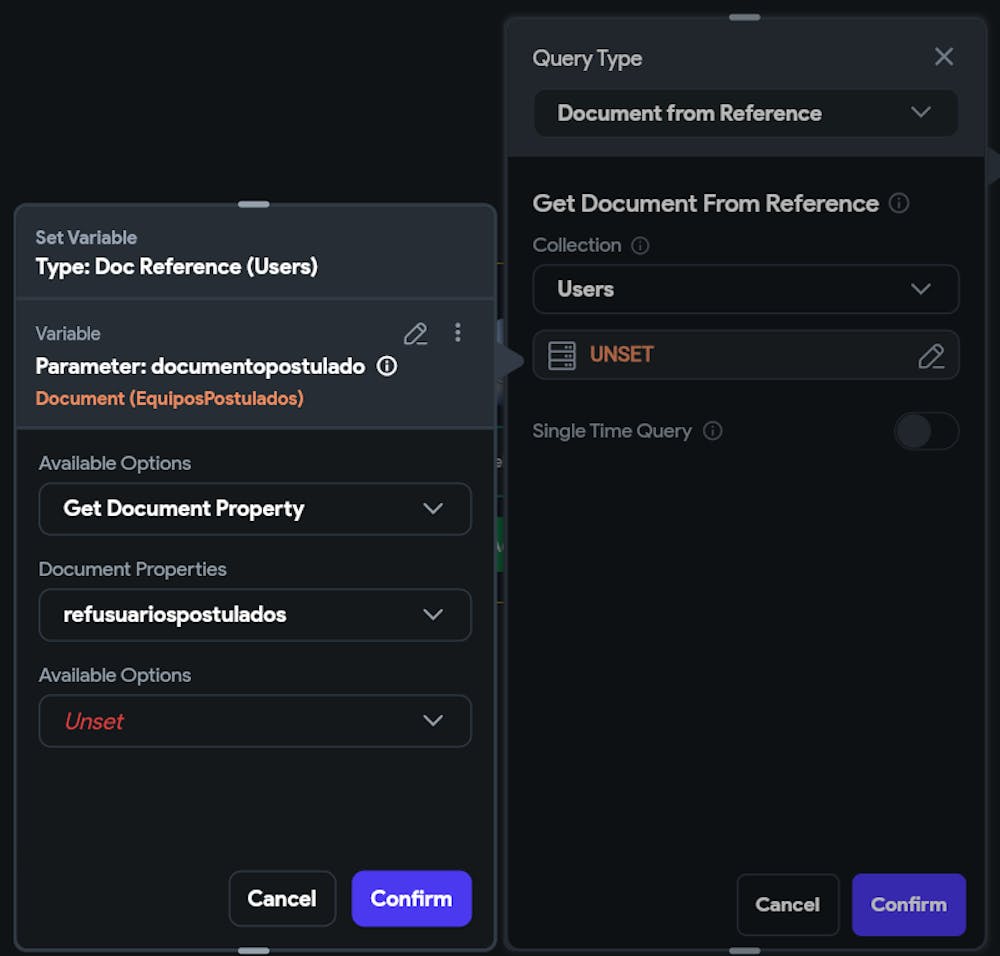This screenshot has height=956, width=1000.
Task: Open the Users collection dropdown
Action: tap(745, 289)
